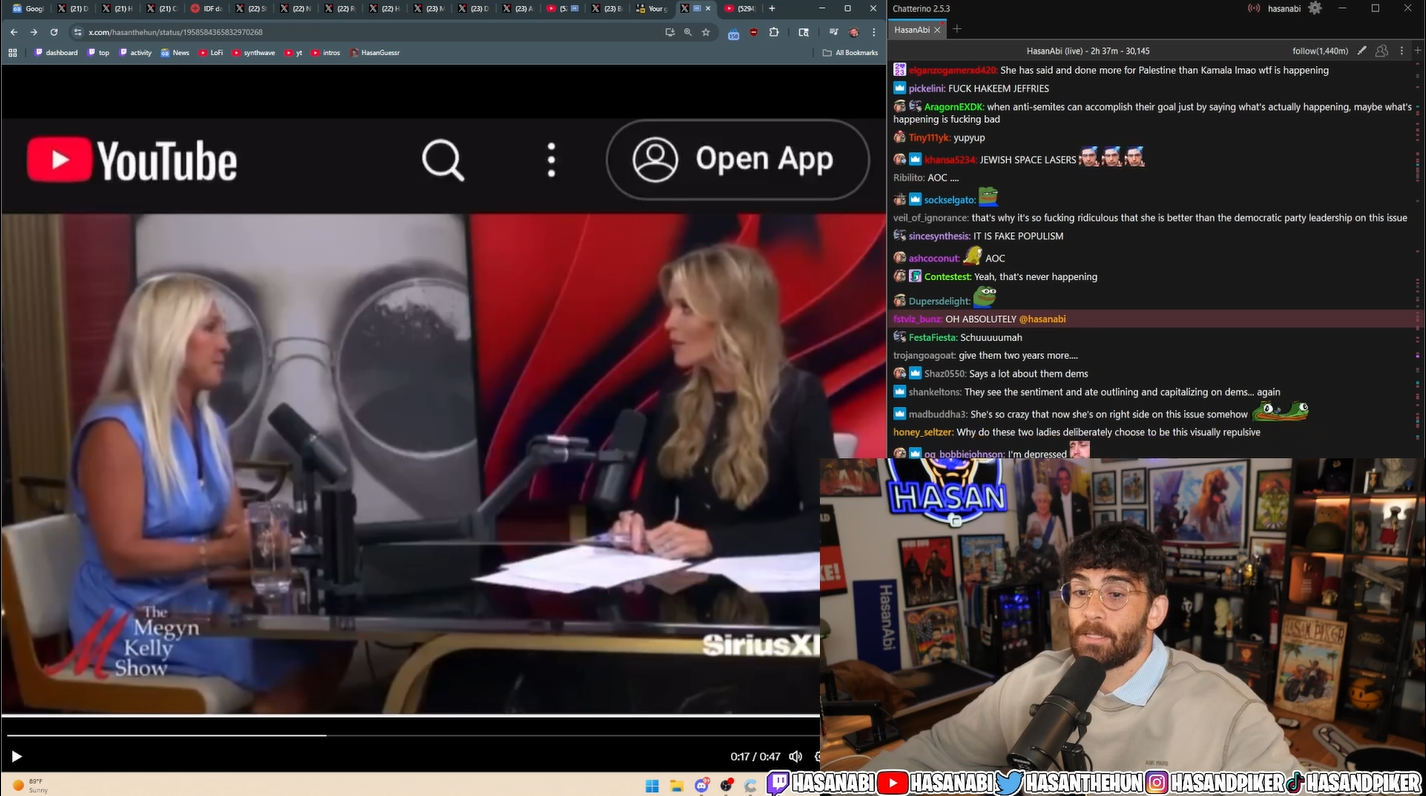This screenshot has width=1426, height=796.
Task: Open the synthwave bookmark
Action: click(253, 52)
